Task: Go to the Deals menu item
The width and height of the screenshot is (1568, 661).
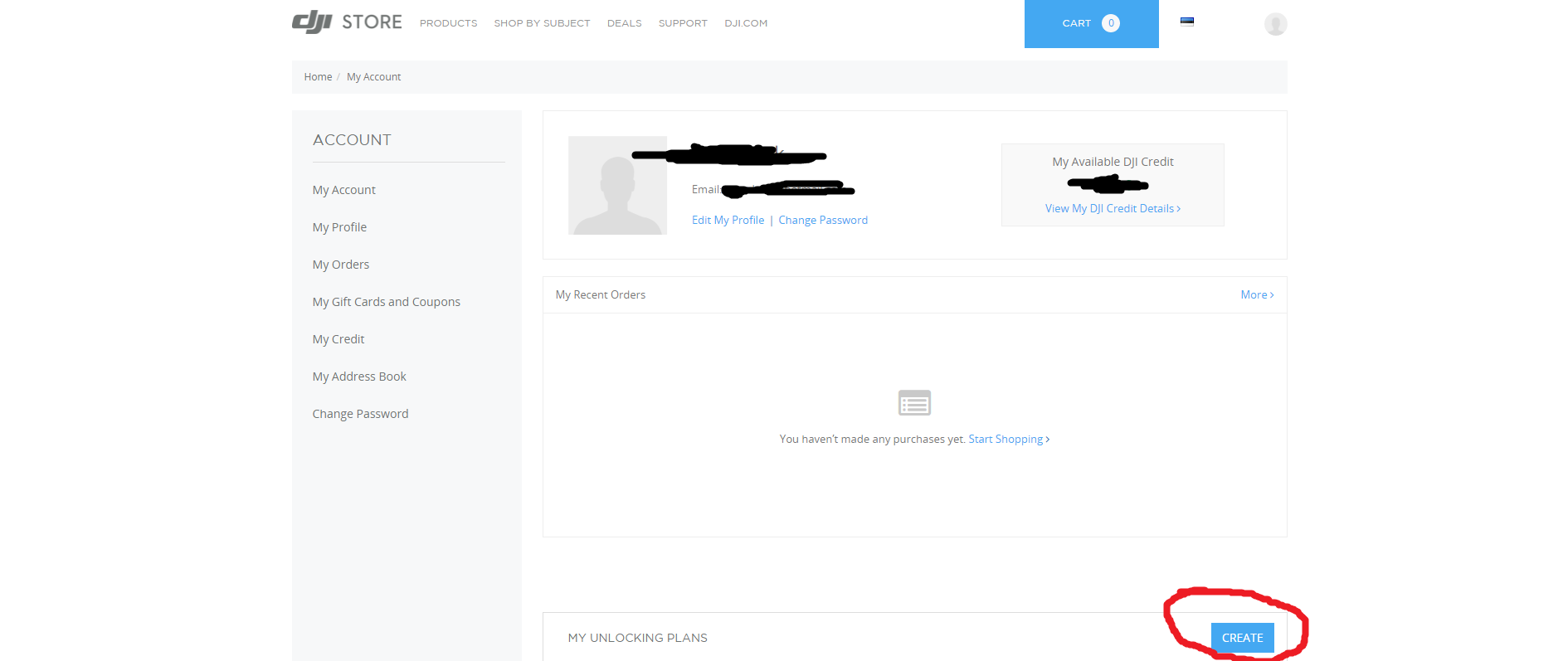Action: click(x=624, y=23)
